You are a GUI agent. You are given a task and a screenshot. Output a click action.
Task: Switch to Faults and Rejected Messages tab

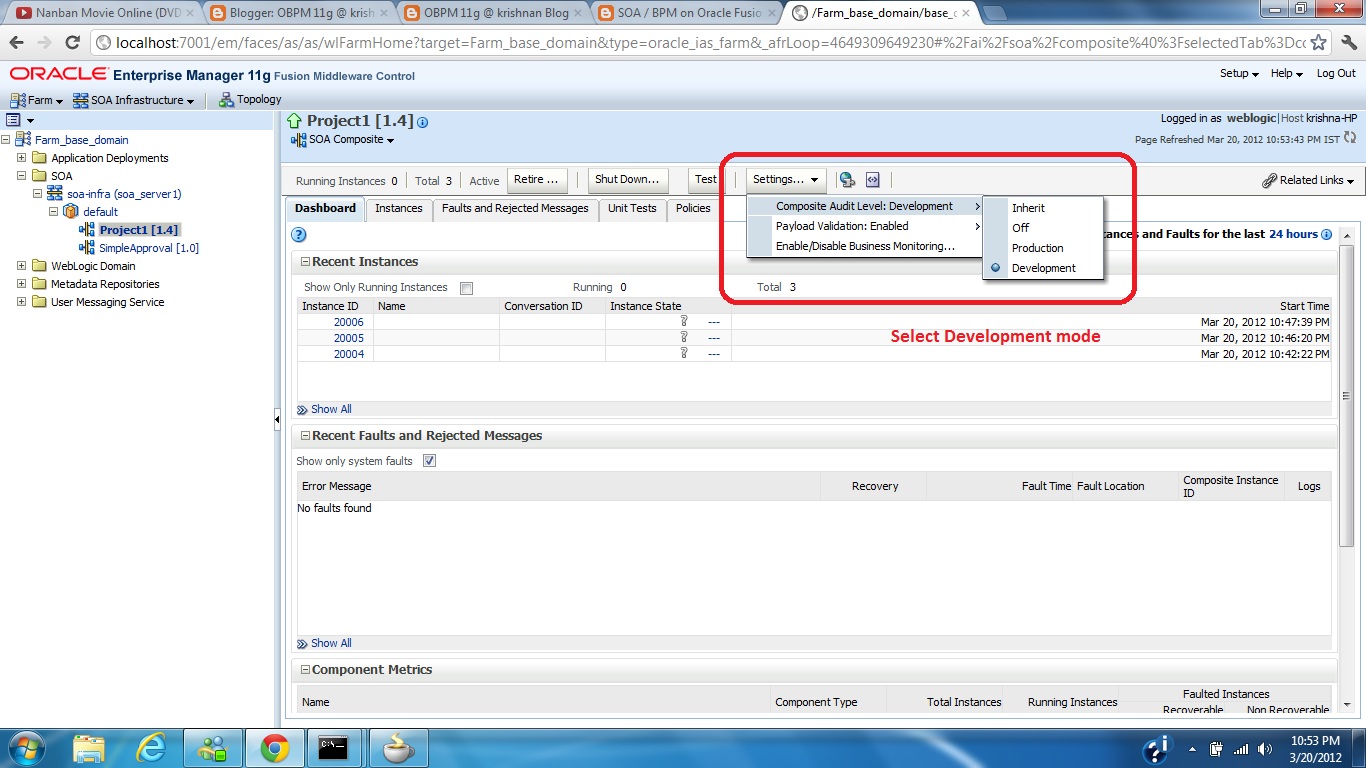click(515, 209)
